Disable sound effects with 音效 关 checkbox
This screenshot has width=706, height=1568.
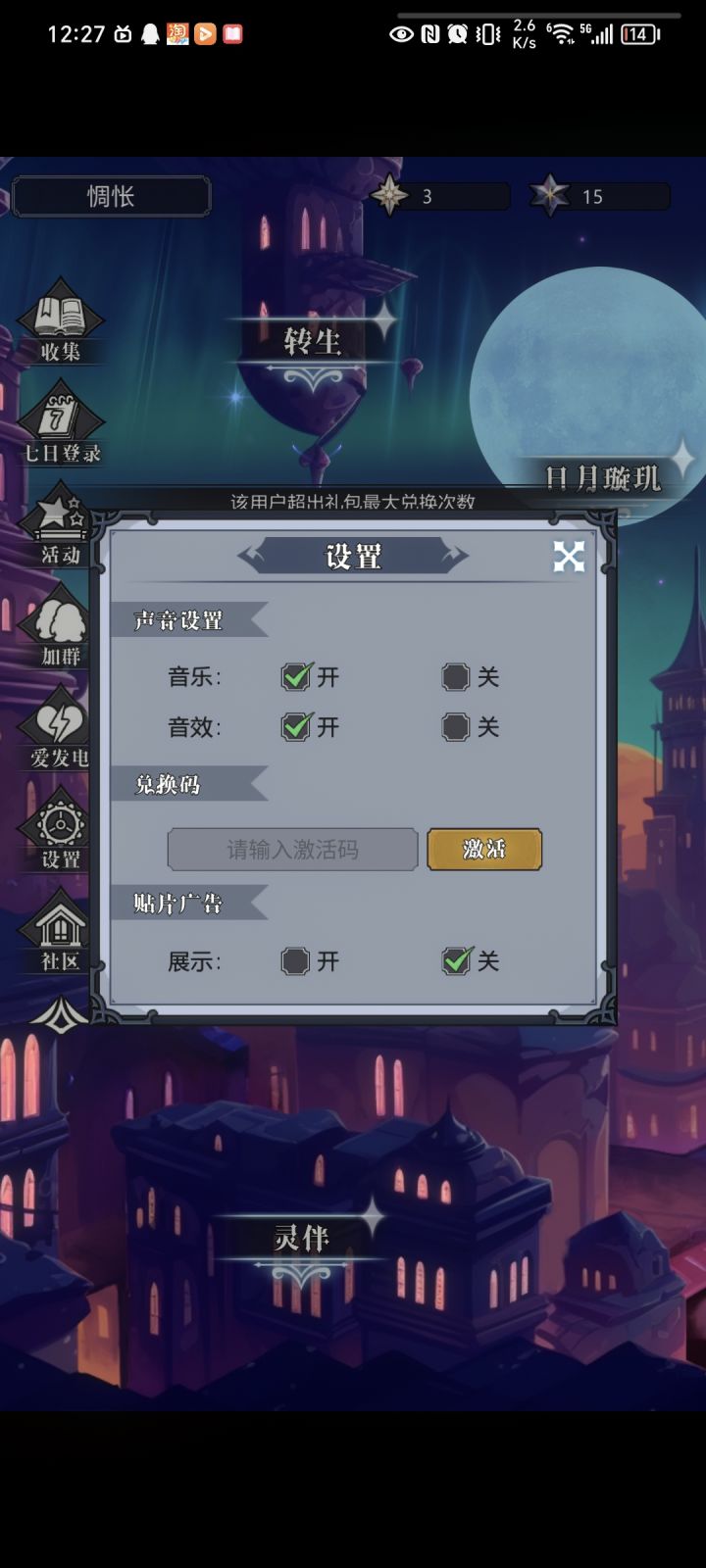pyautogui.click(x=455, y=727)
